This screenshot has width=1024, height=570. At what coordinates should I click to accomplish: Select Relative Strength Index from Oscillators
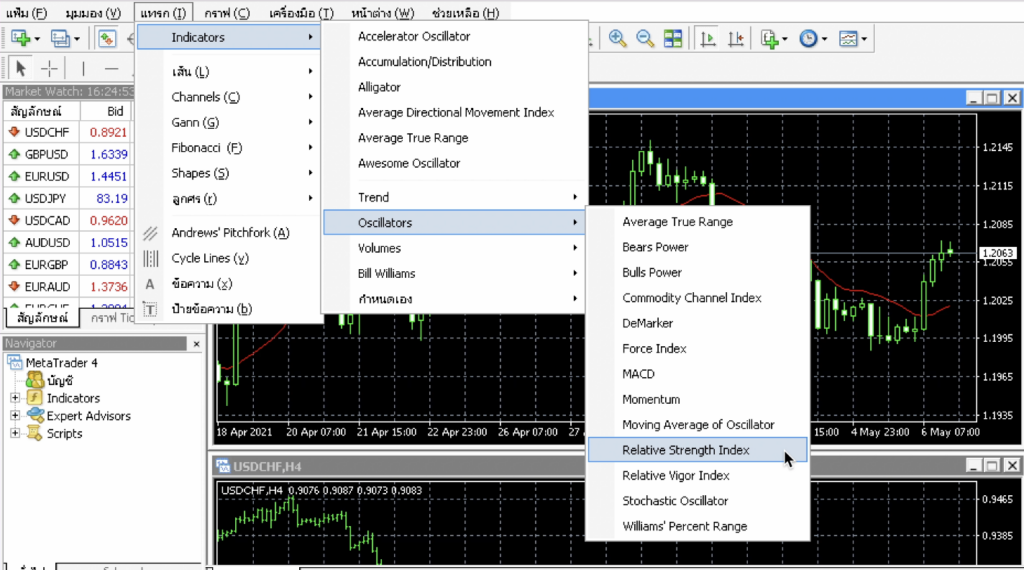[697, 450]
